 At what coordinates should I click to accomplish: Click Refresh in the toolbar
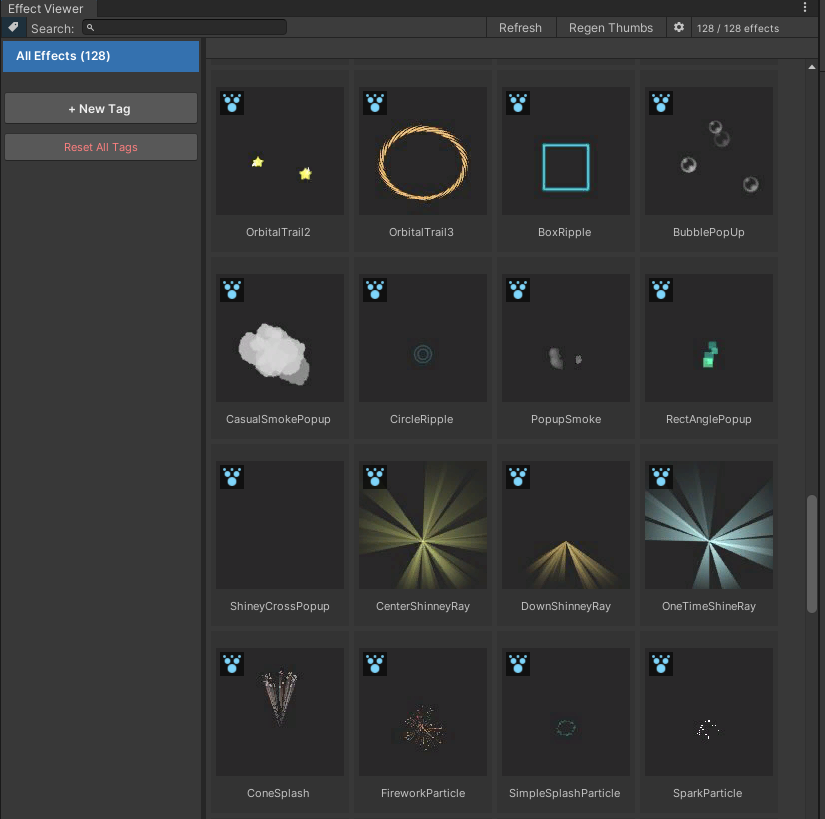pyautogui.click(x=520, y=28)
